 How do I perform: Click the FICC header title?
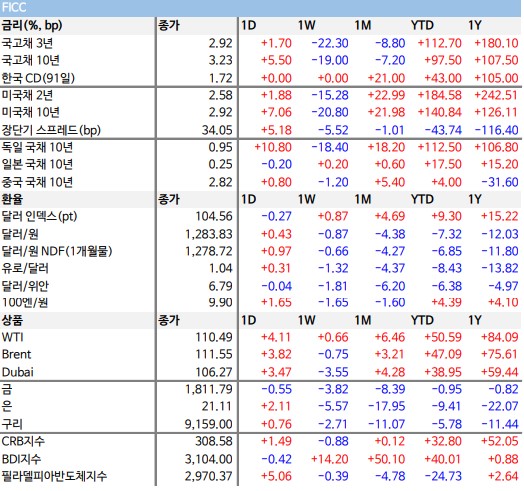click(14, 7)
